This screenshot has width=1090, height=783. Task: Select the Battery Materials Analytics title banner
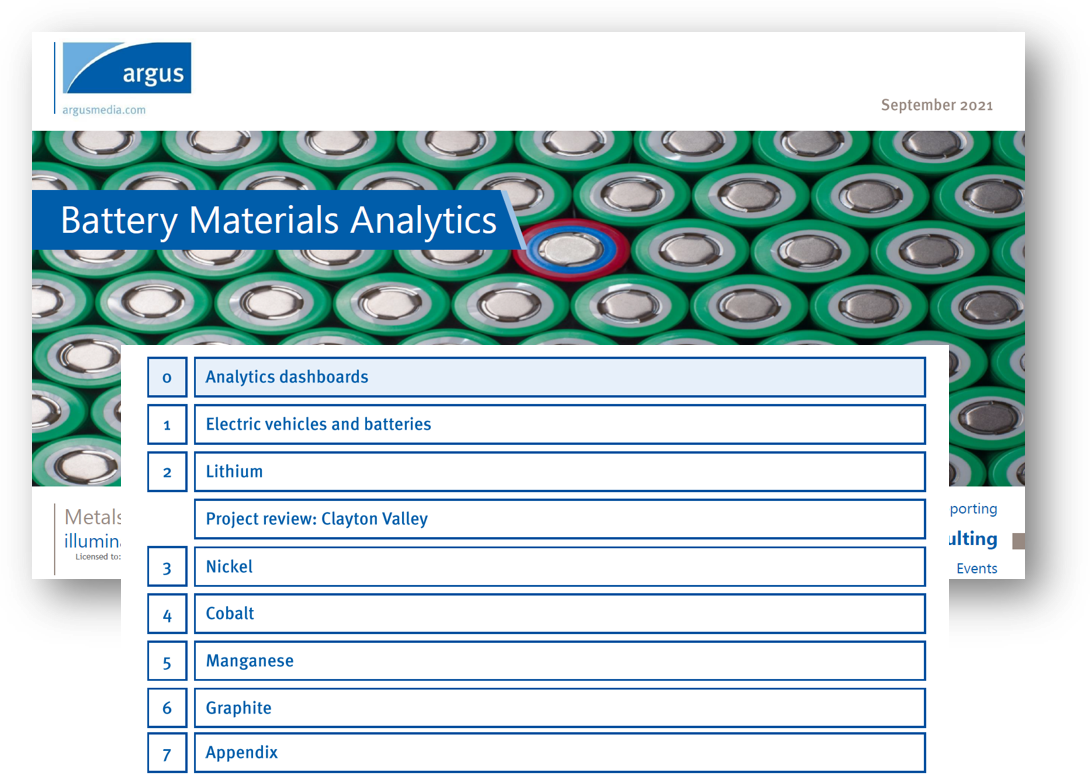click(x=278, y=220)
